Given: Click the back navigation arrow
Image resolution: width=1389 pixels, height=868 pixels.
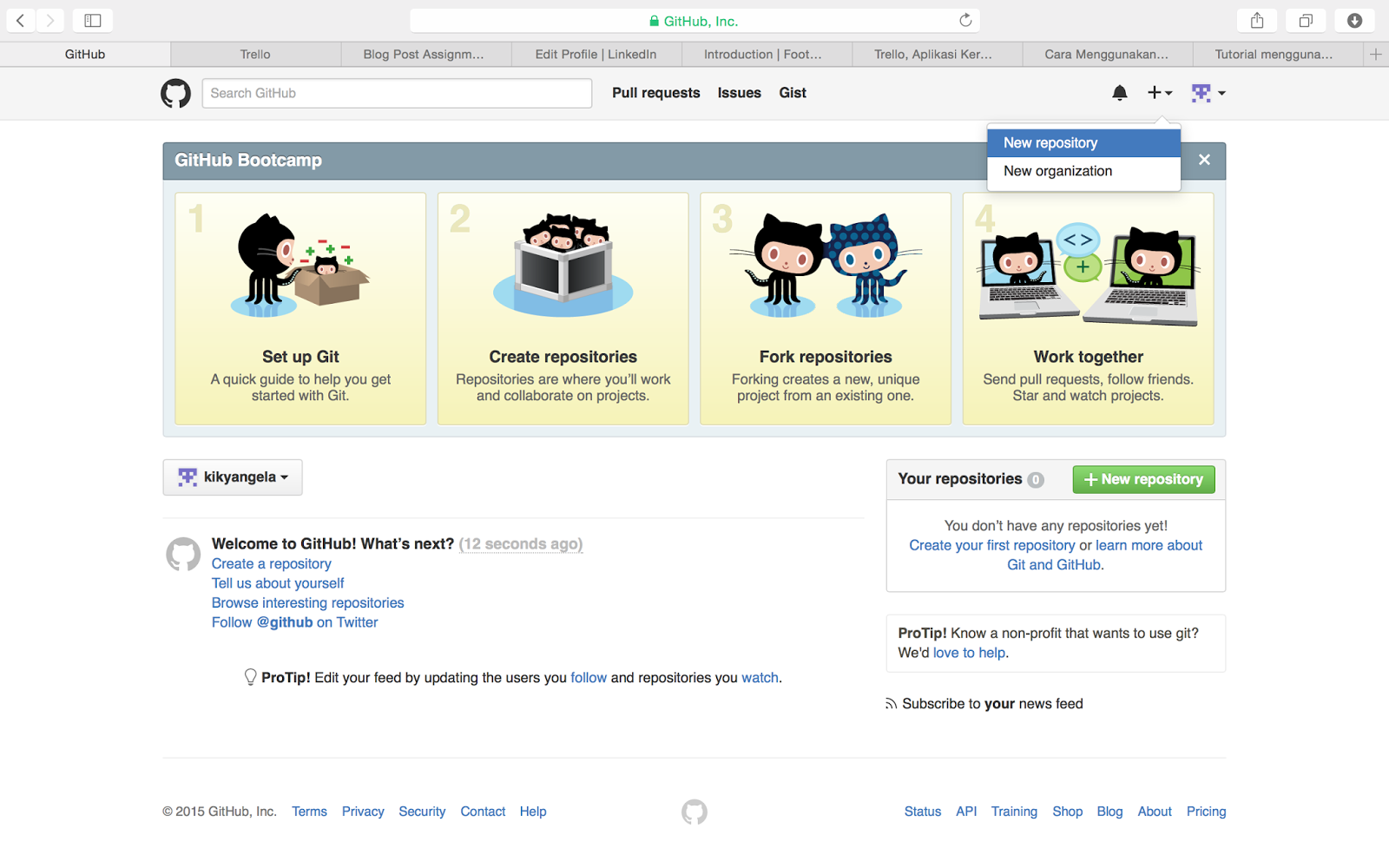Looking at the screenshot, I should point(19,20).
